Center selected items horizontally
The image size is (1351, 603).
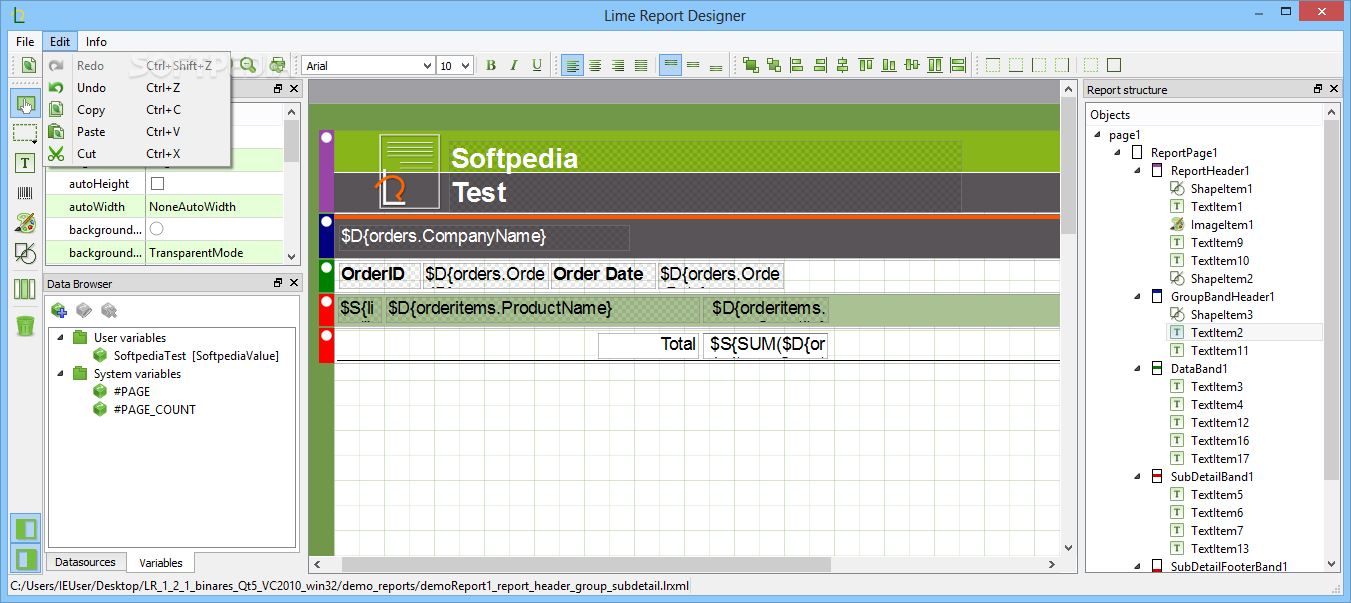(x=843, y=65)
